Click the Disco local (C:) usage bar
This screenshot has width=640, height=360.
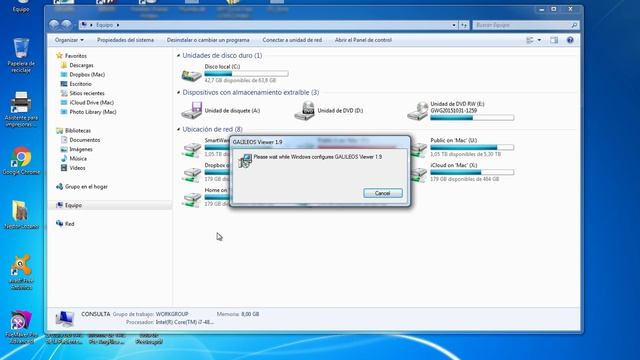246,74
